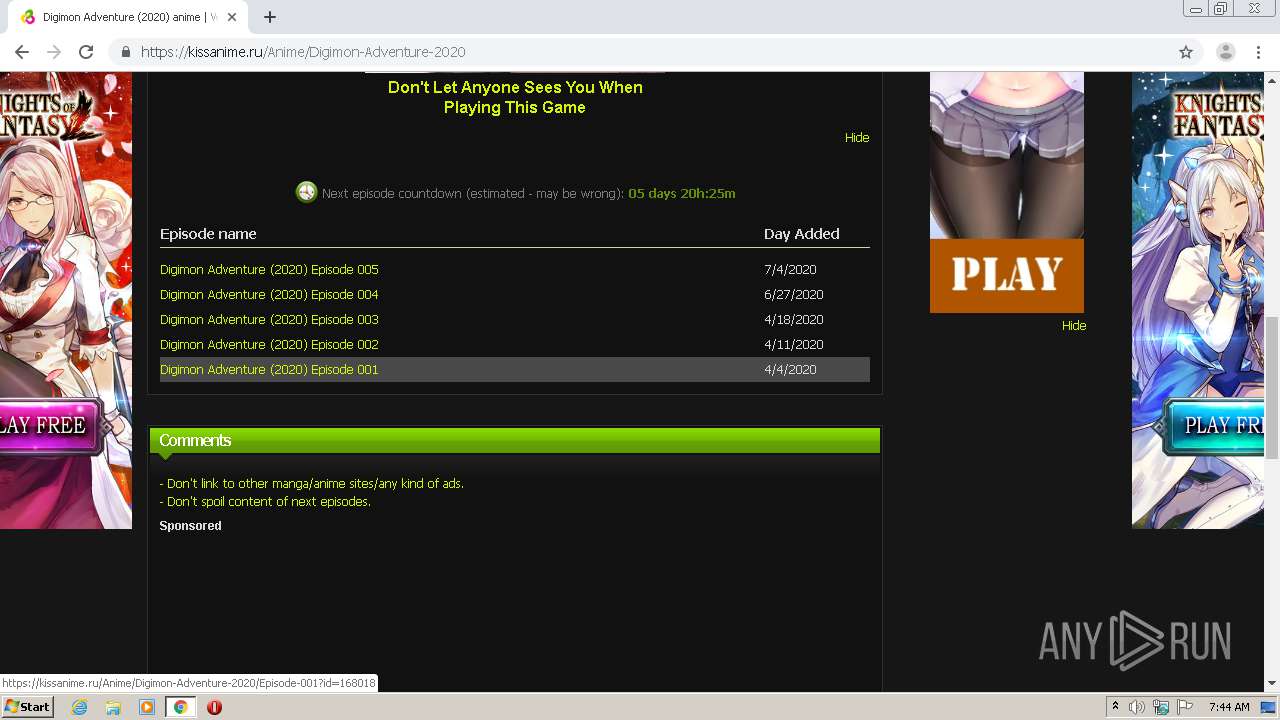1280x720 pixels.
Task: Open the media player taskbar icon
Action: [147, 707]
